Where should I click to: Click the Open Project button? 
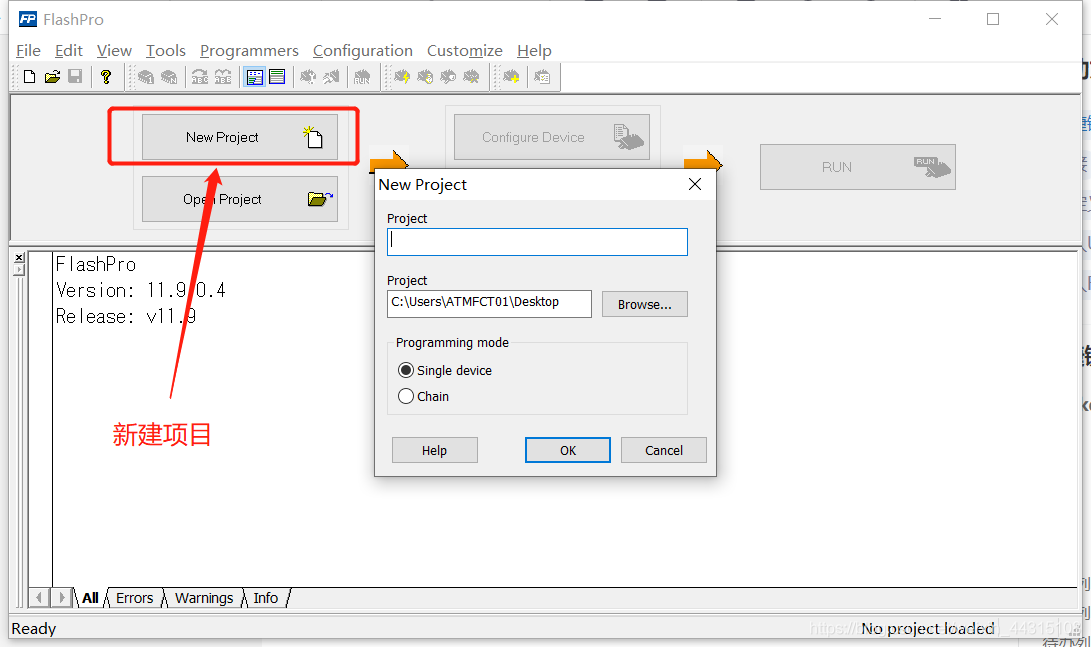point(240,199)
